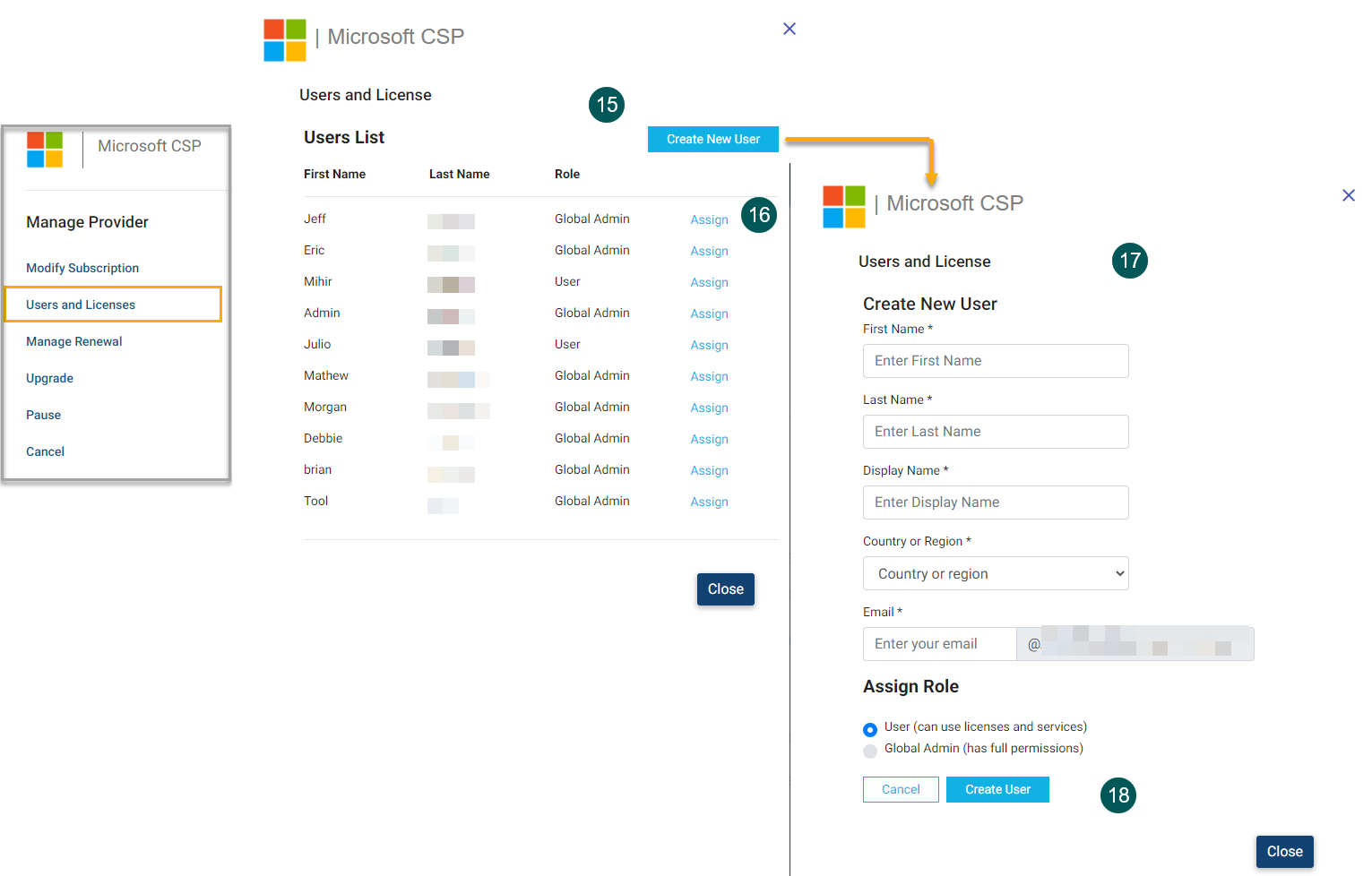Click the Assign Role heading
This screenshot has width=1372, height=876.
tap(910, 686)
